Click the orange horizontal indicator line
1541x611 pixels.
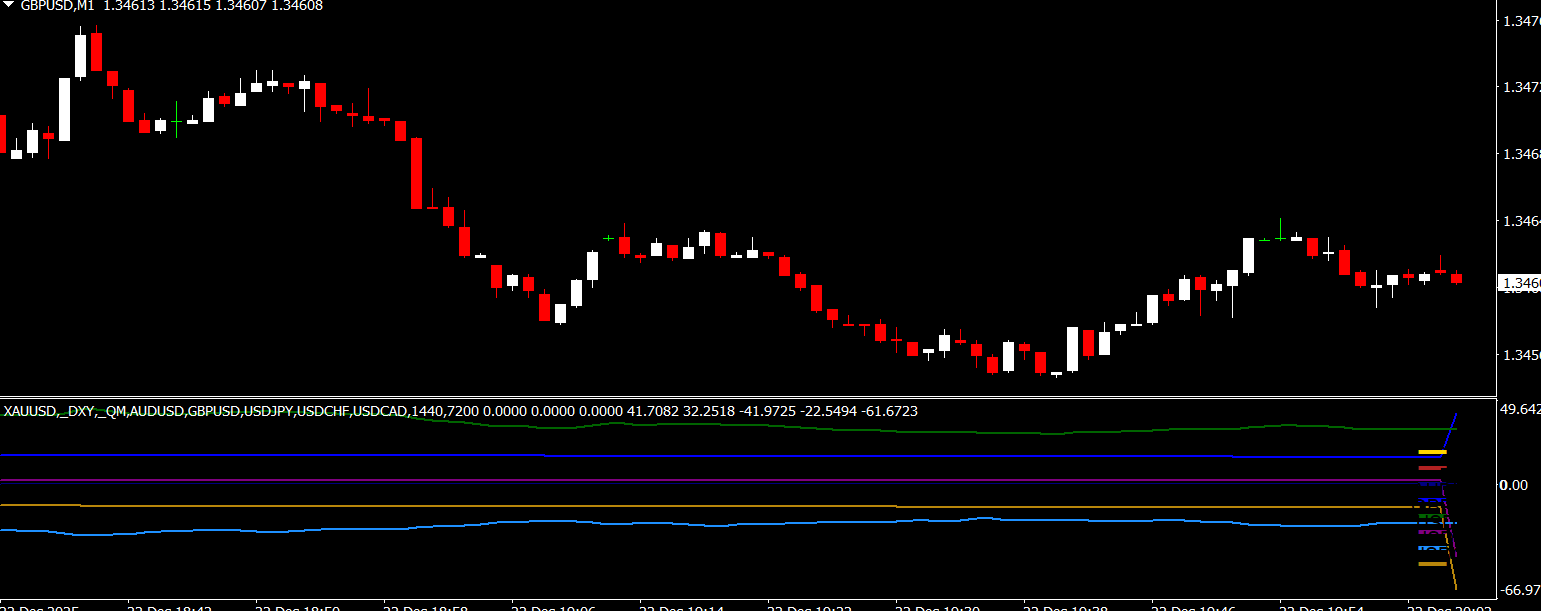pyautogui.click(x=700, y=507)
